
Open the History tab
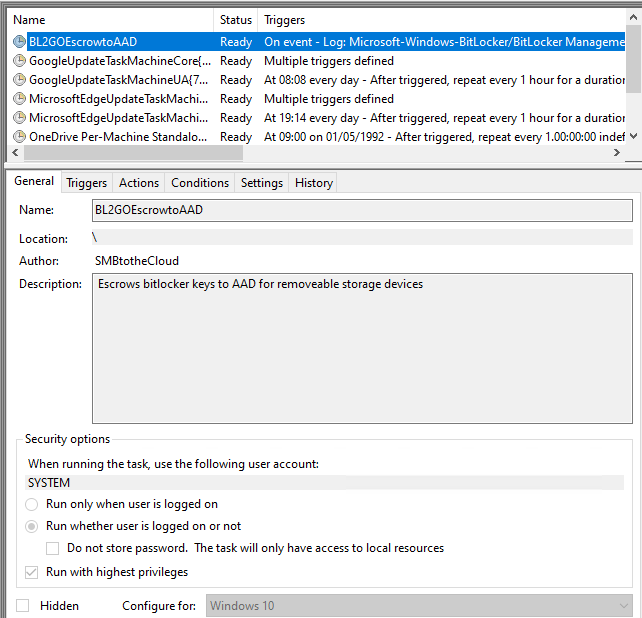pos(313,183)
